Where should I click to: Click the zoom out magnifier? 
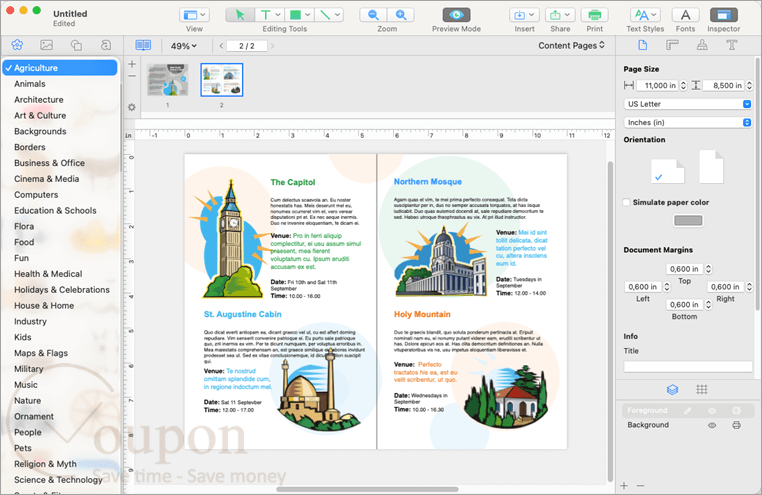373,15
